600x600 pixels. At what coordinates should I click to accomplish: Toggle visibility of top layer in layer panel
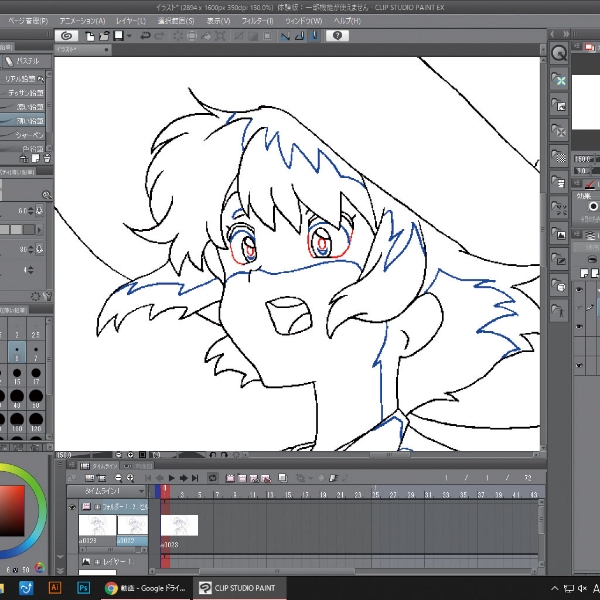(x=579, y=290)
